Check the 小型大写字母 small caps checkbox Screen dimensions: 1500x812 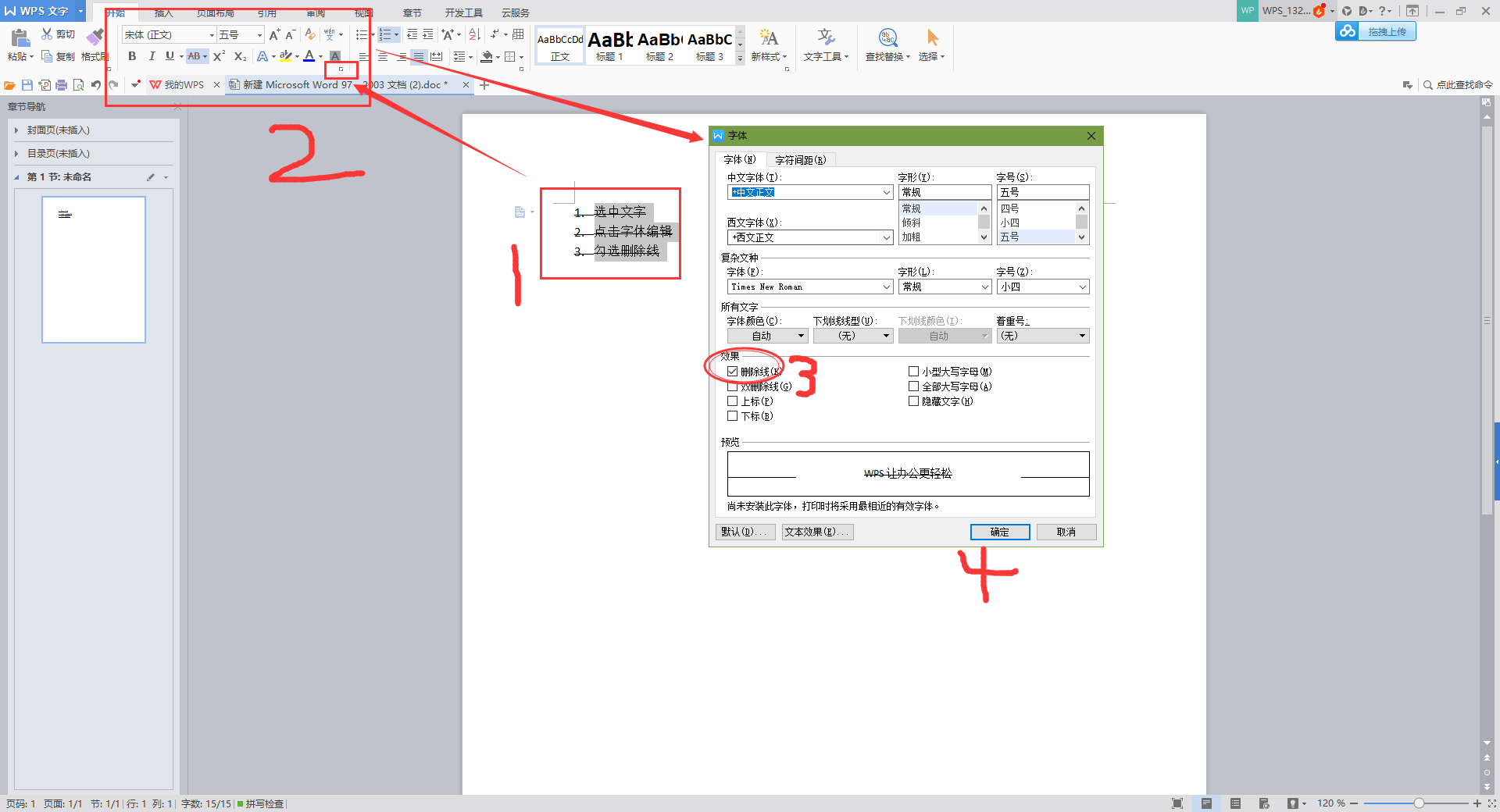point(913,372)
